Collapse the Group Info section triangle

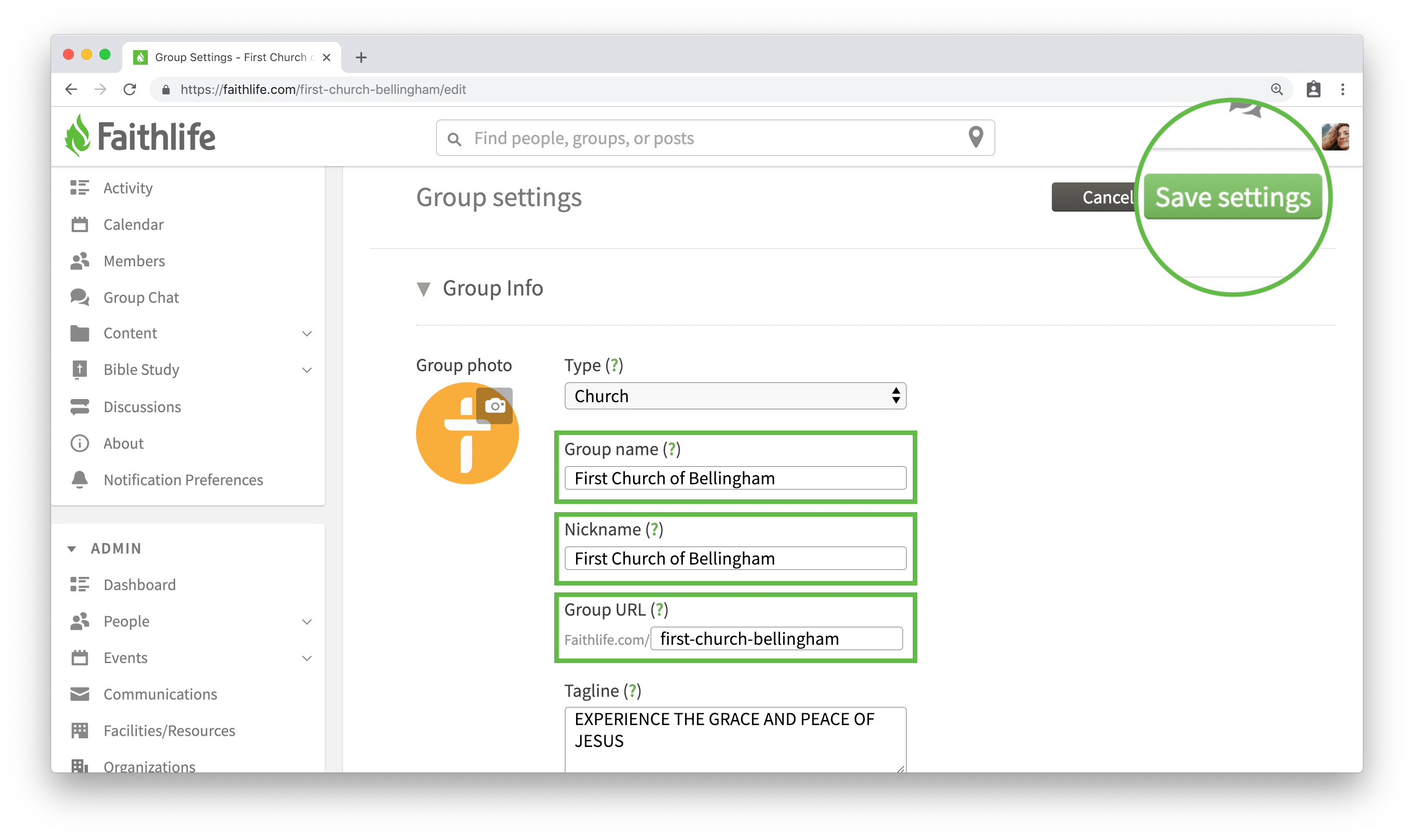point(423,289)
